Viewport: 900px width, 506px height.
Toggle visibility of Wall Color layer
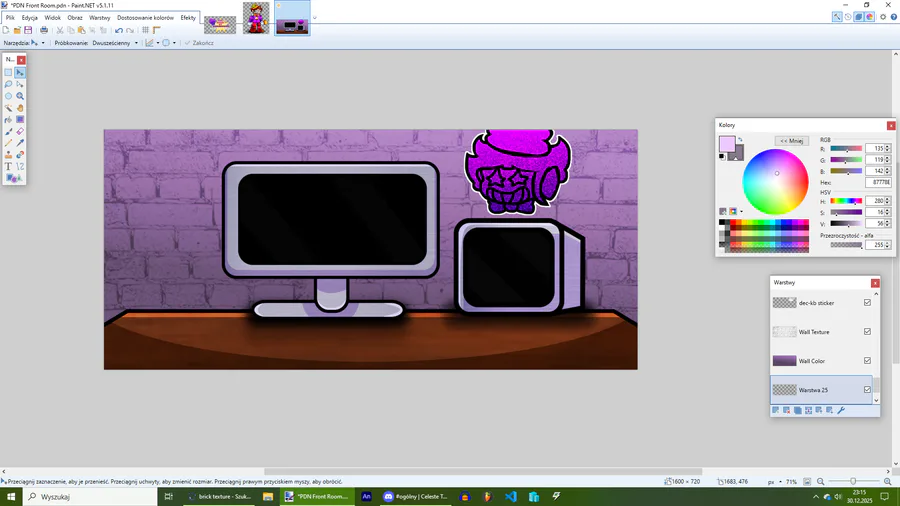(867, 360)
